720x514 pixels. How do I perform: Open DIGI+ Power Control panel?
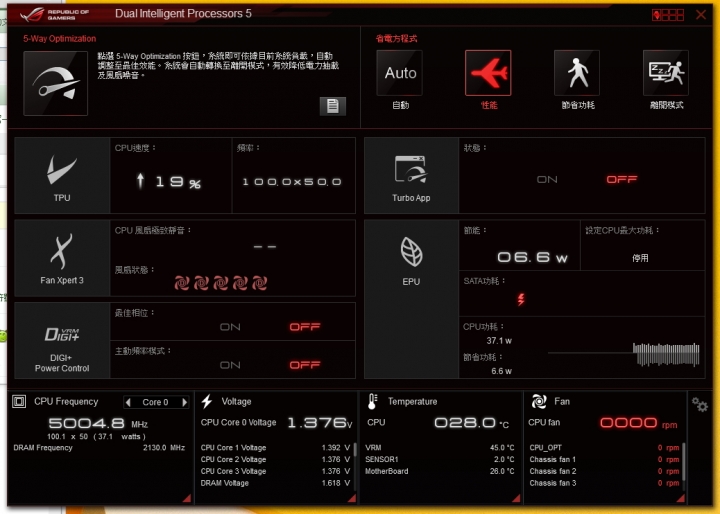click(x=62, y=340)
